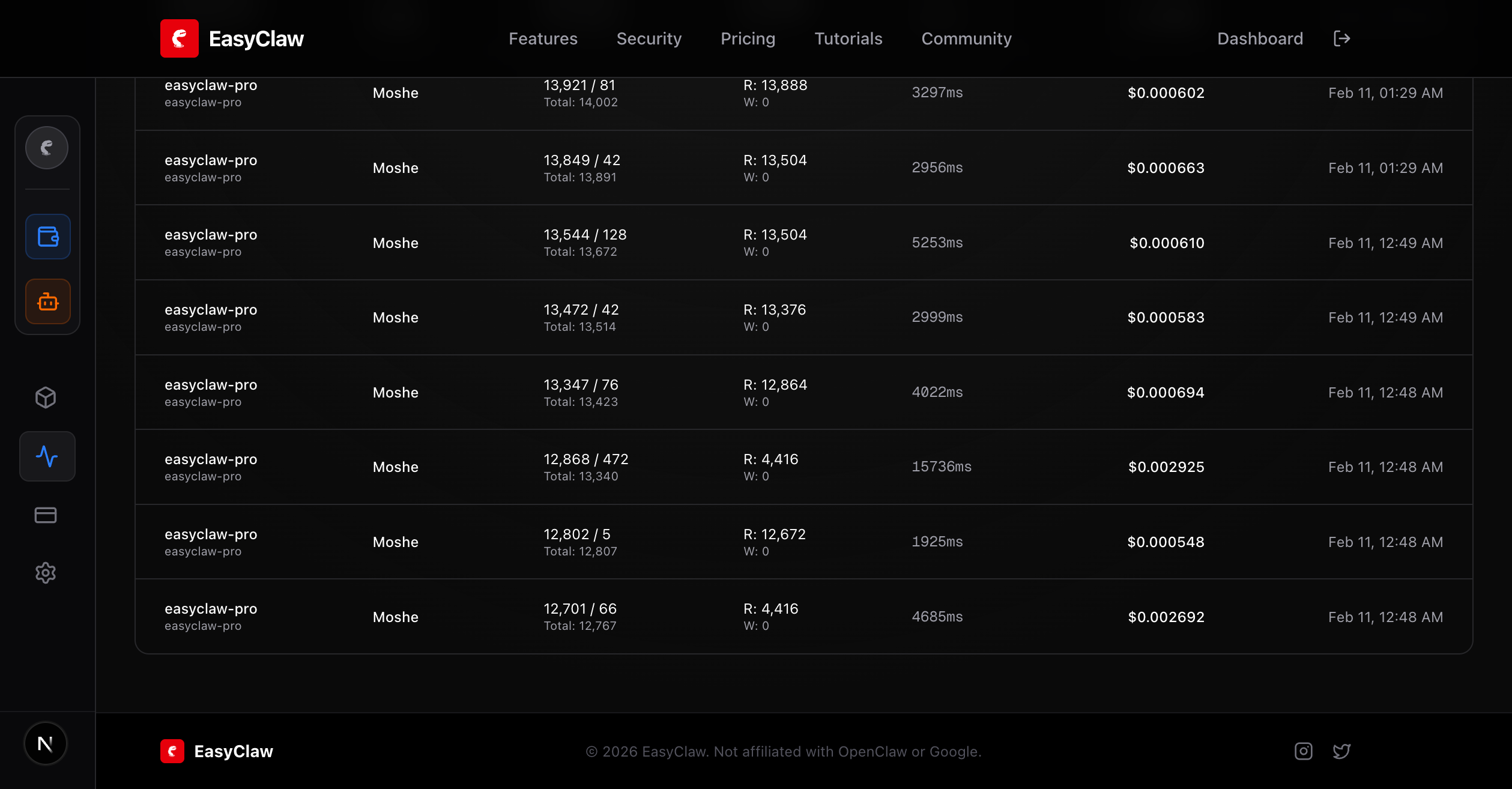Screen dimensions: 1512x789
Task: Open the credit card icon in the sidebar
Action: [x=46, y=515]
